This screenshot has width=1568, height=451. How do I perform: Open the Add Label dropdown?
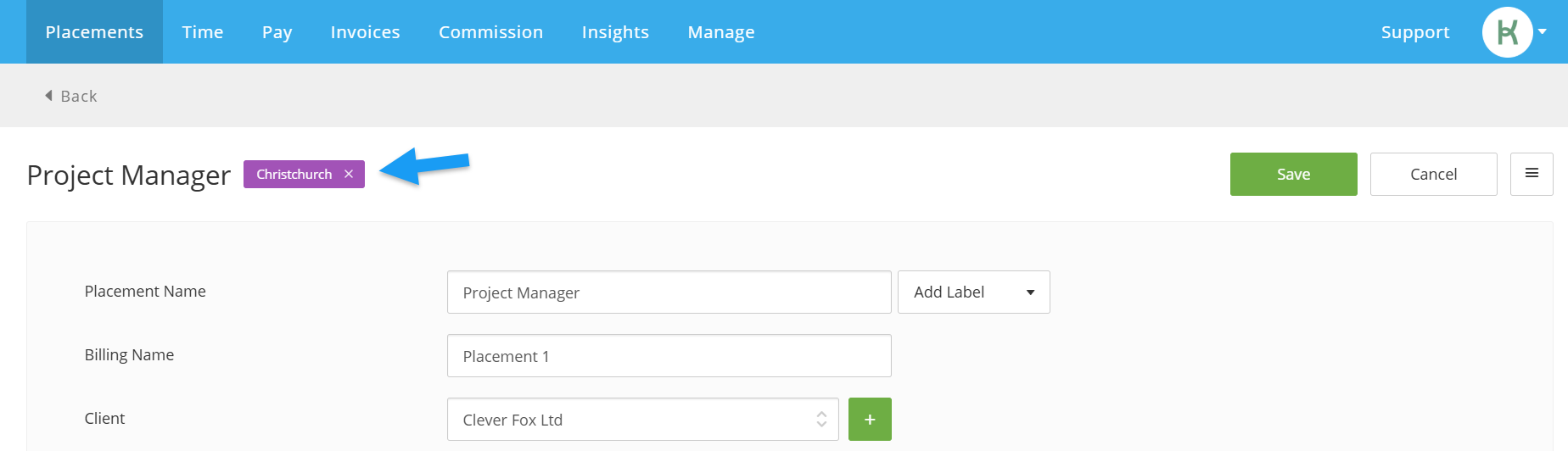974,292
